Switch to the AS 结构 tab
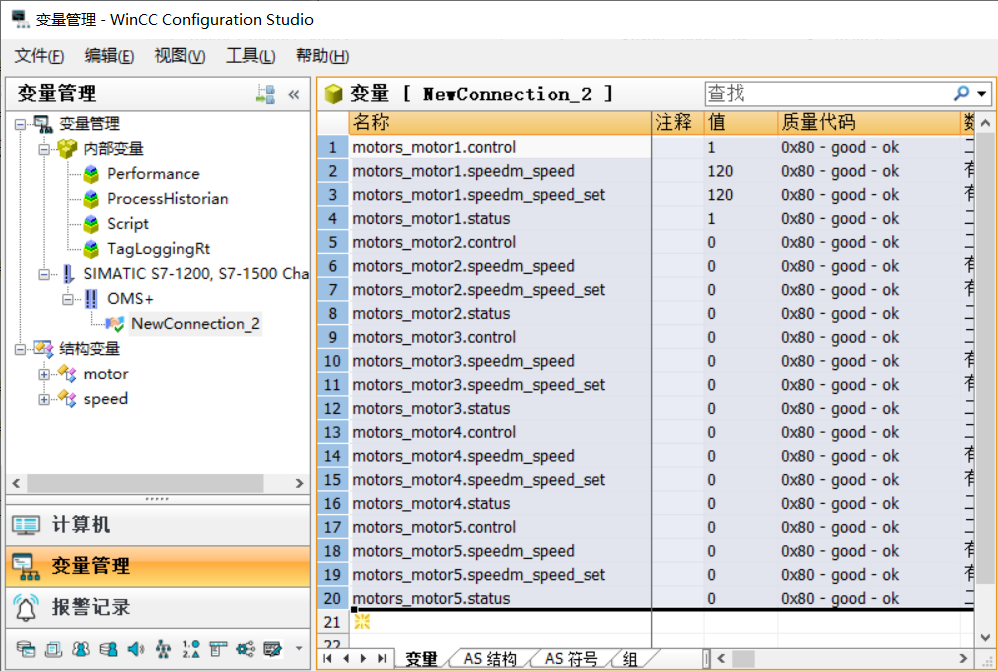This screenshot has height=671, width=998. [489, 659]
